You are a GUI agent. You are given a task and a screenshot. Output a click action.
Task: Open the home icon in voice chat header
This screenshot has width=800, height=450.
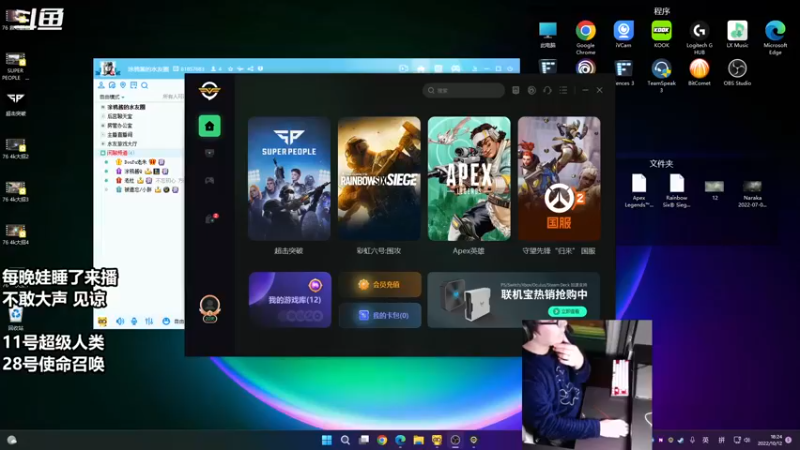[x=421, y=68]
